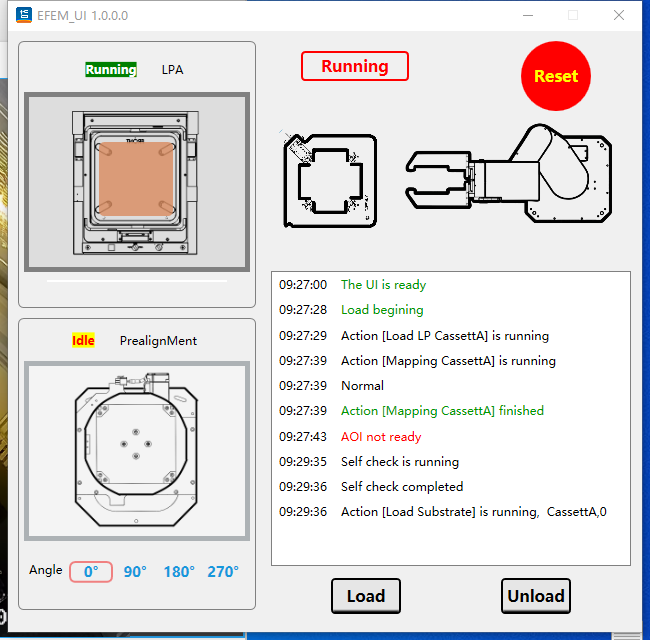
Task: Click log entry 'Self check is running'
Action: 400,462
